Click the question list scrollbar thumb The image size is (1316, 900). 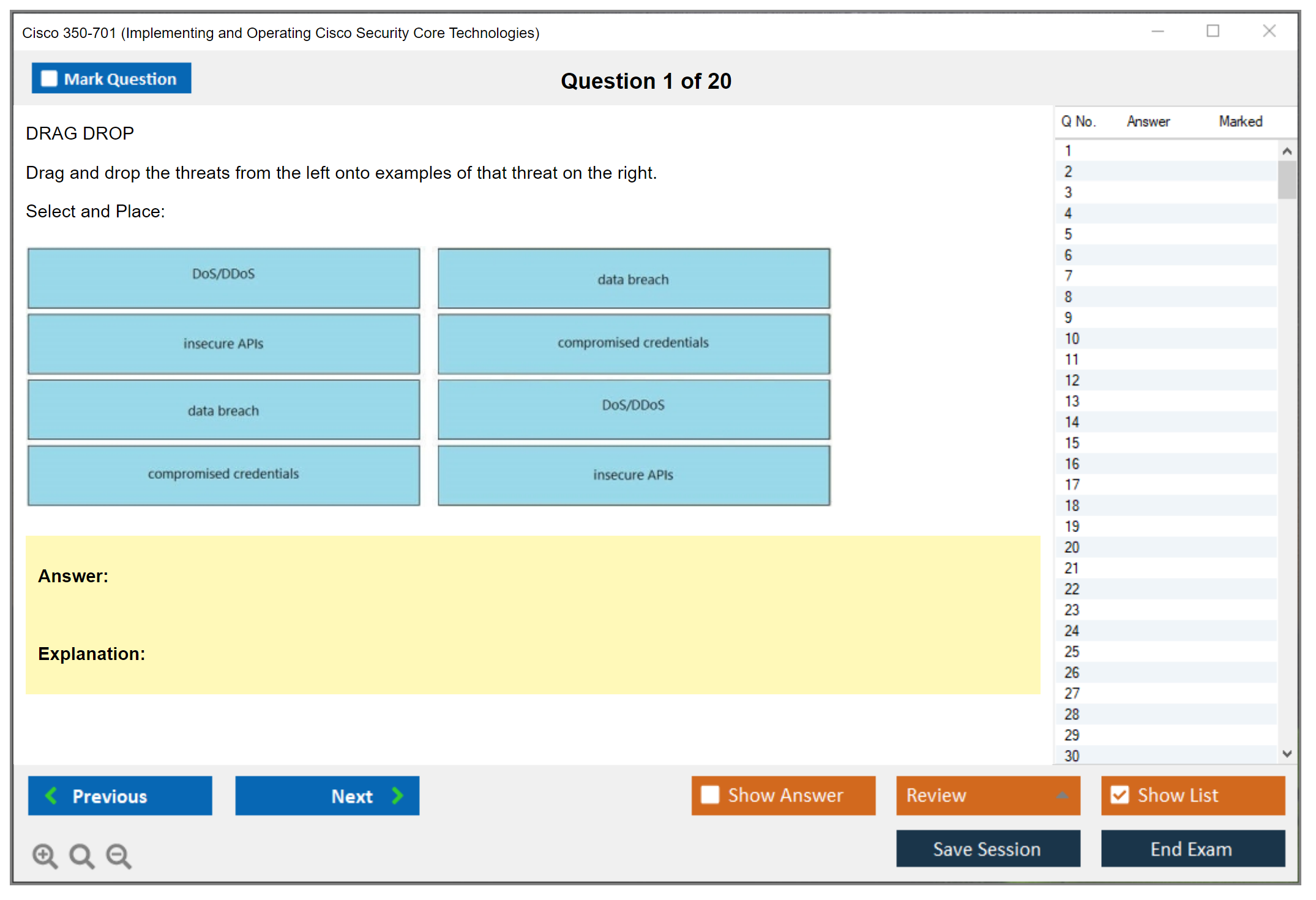[x=1286, y=180]
